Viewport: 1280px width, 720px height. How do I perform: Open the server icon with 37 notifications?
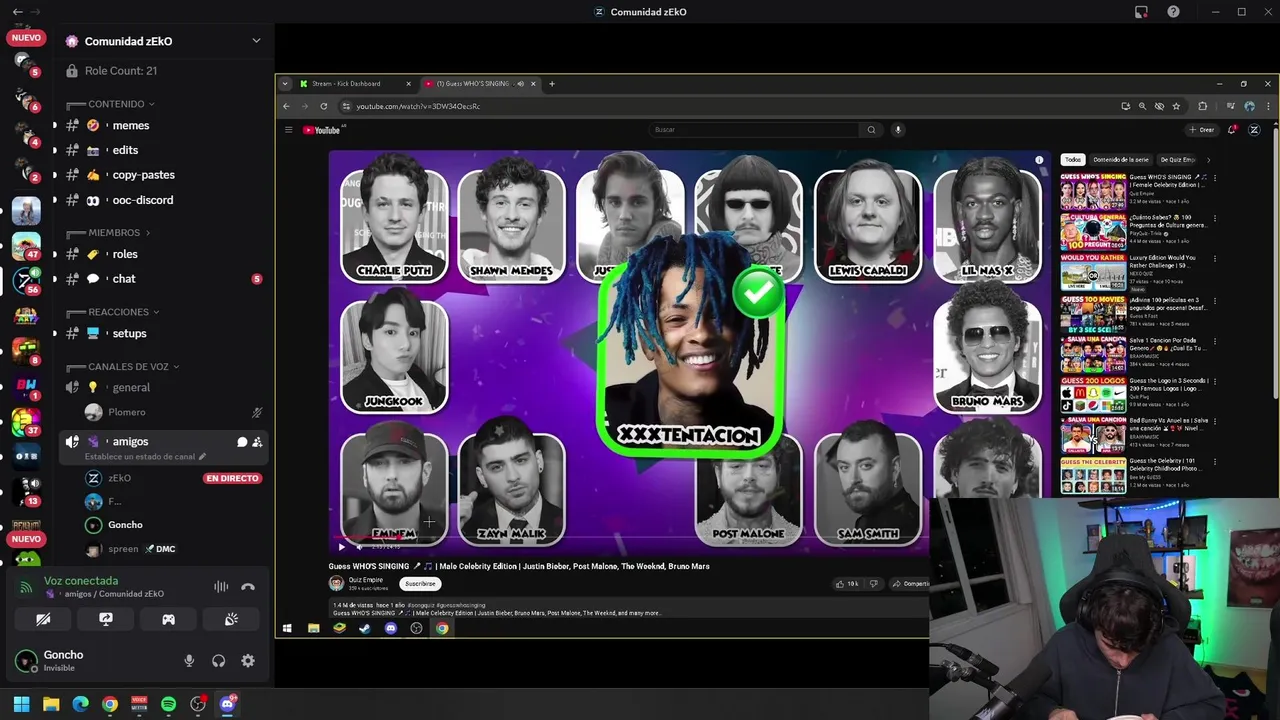(x=26, y=422)
